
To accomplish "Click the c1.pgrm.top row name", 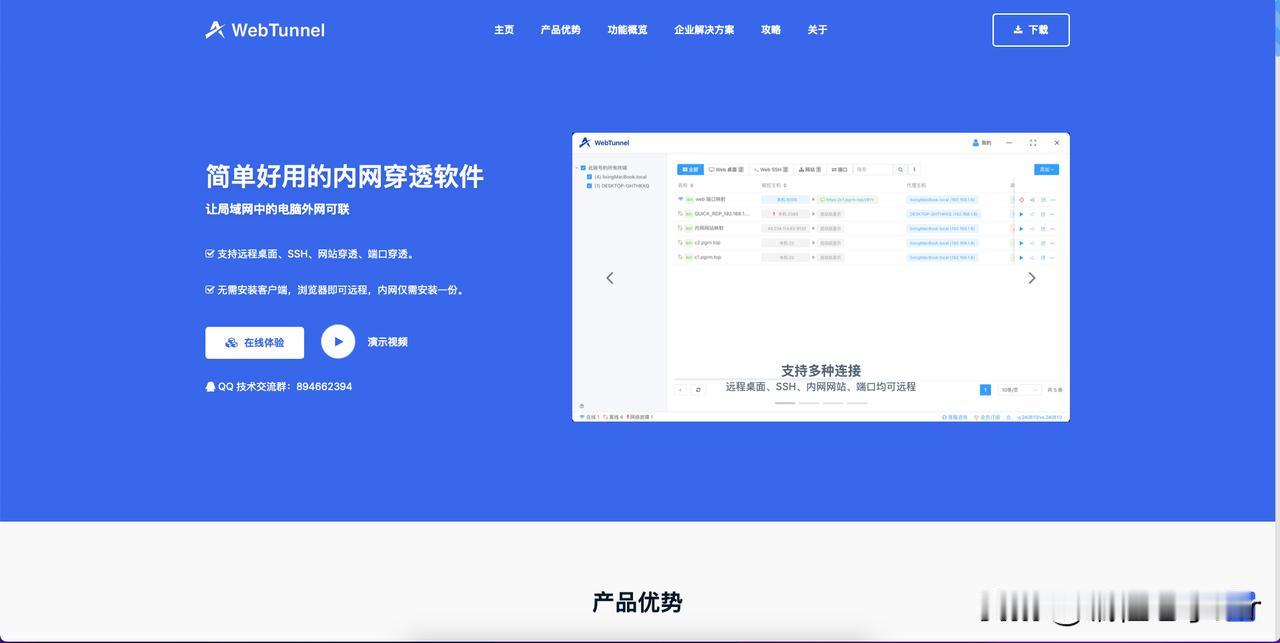I will click(708, 257).
